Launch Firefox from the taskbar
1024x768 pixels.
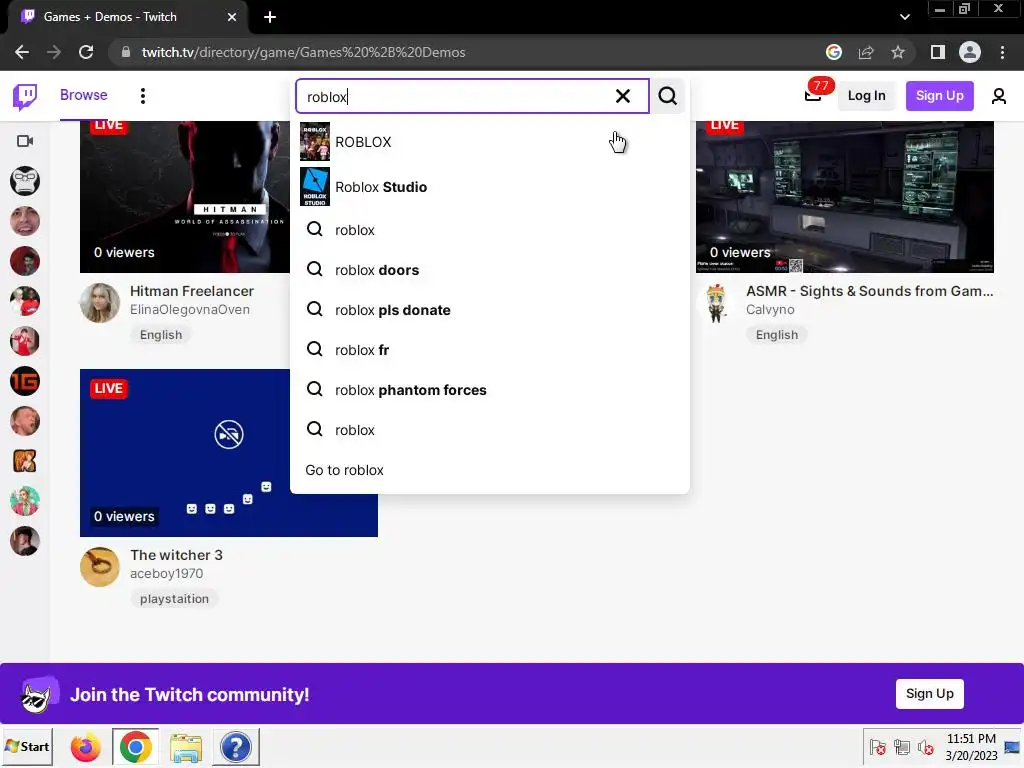pos(86,747)
